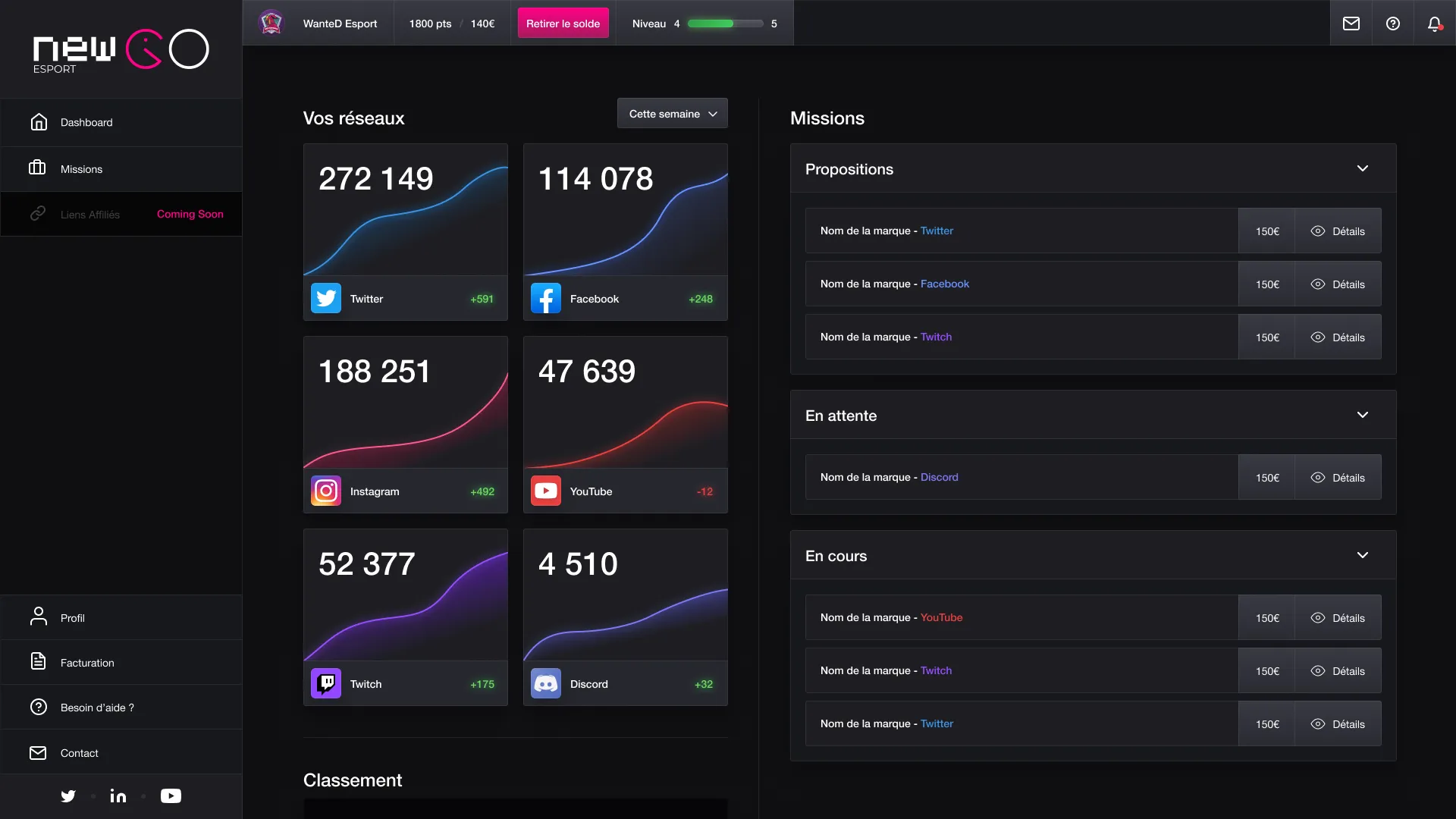
Task: Click the Twitter link in first proposition
Action: [937, 231]
